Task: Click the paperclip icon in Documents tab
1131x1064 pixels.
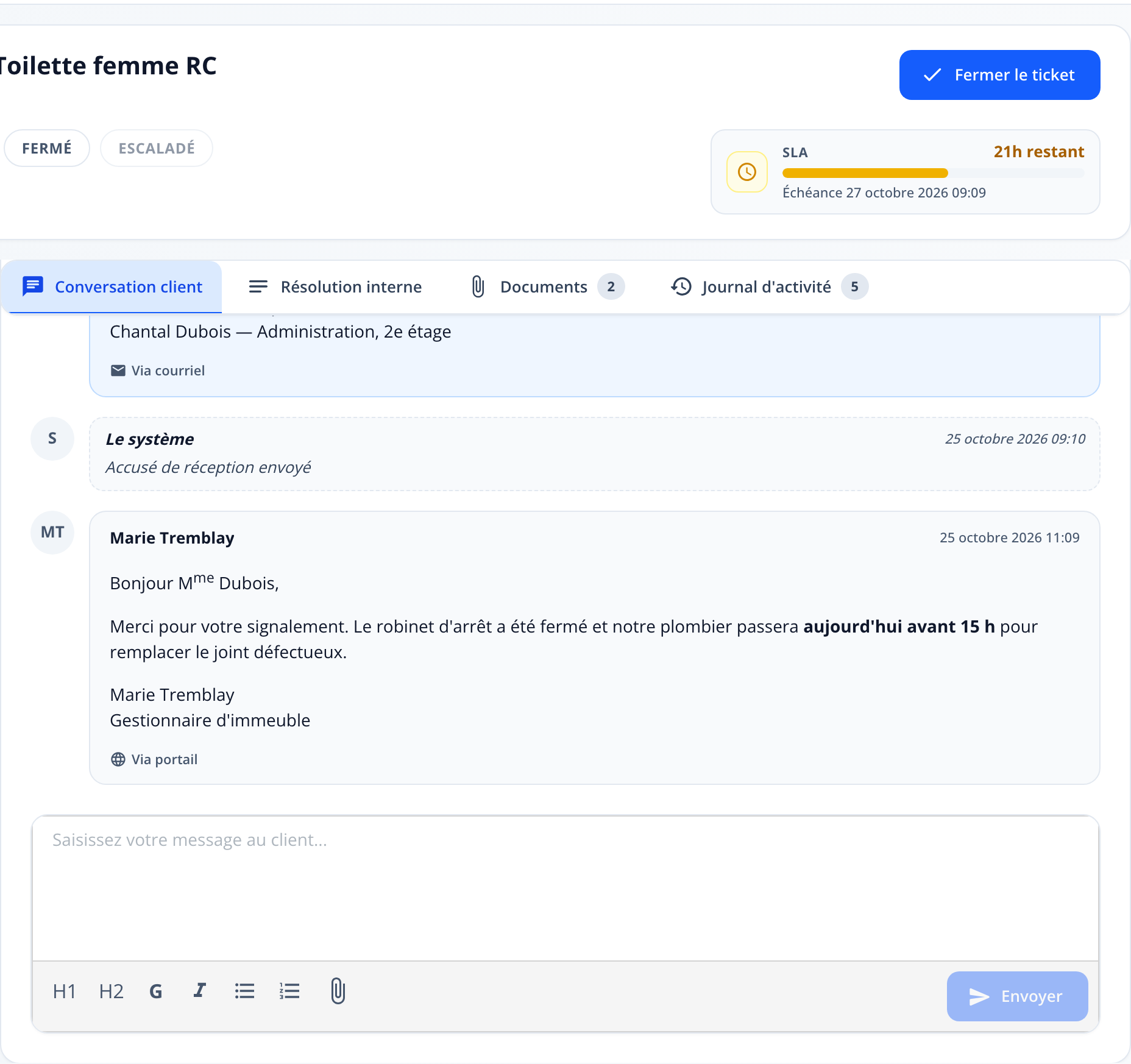Action: coord(478,286)
